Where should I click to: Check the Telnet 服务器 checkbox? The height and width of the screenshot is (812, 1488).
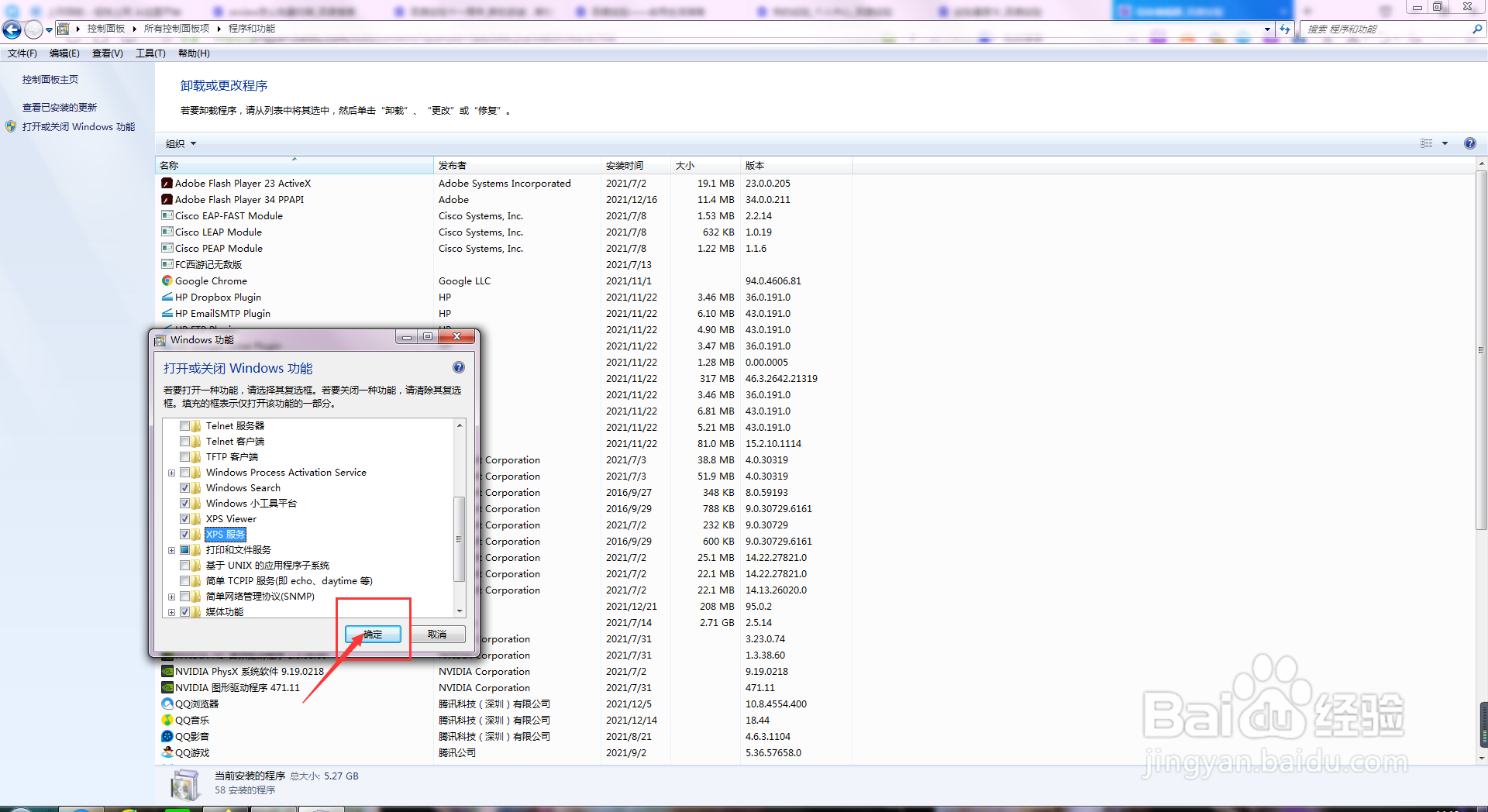click(x=184, y=426)
